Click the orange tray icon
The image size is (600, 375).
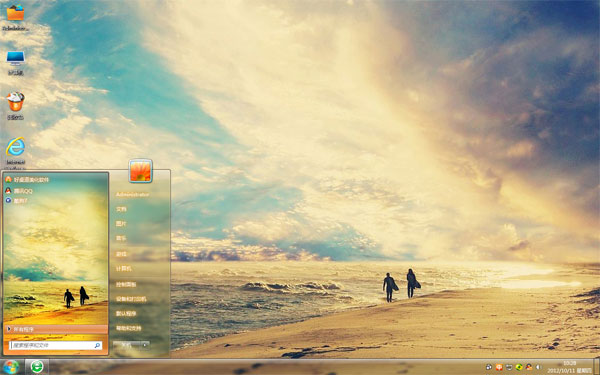(x=499, y=367)
